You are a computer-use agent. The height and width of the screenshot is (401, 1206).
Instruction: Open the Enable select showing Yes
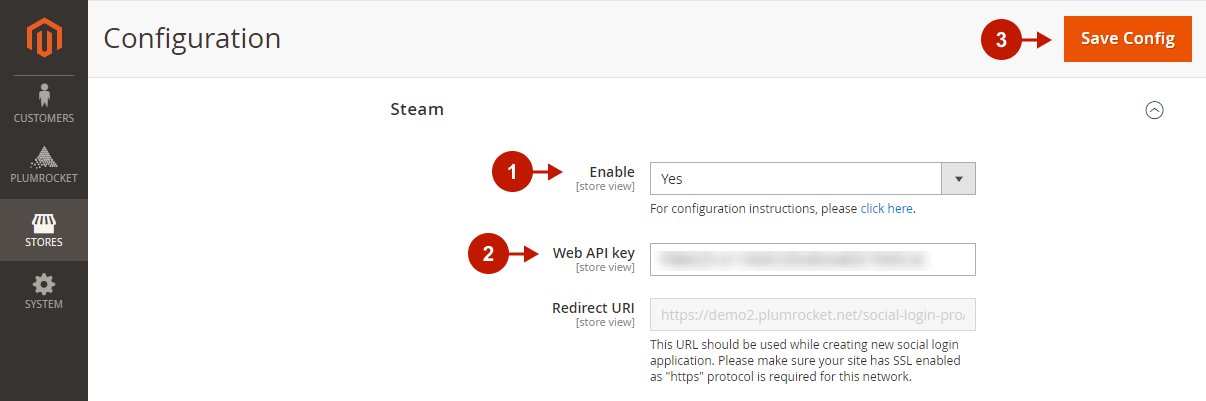coord(796,179)
